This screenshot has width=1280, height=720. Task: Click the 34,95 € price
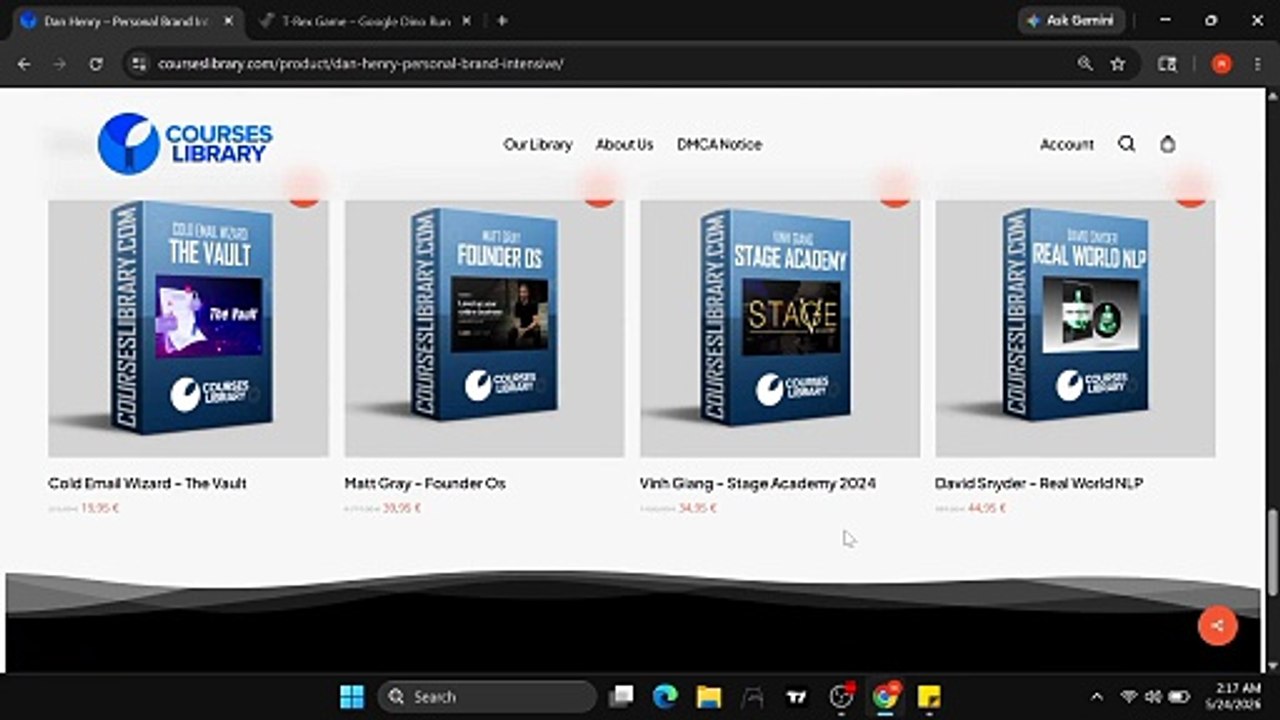pyautogui.click(x=698, y=508)
